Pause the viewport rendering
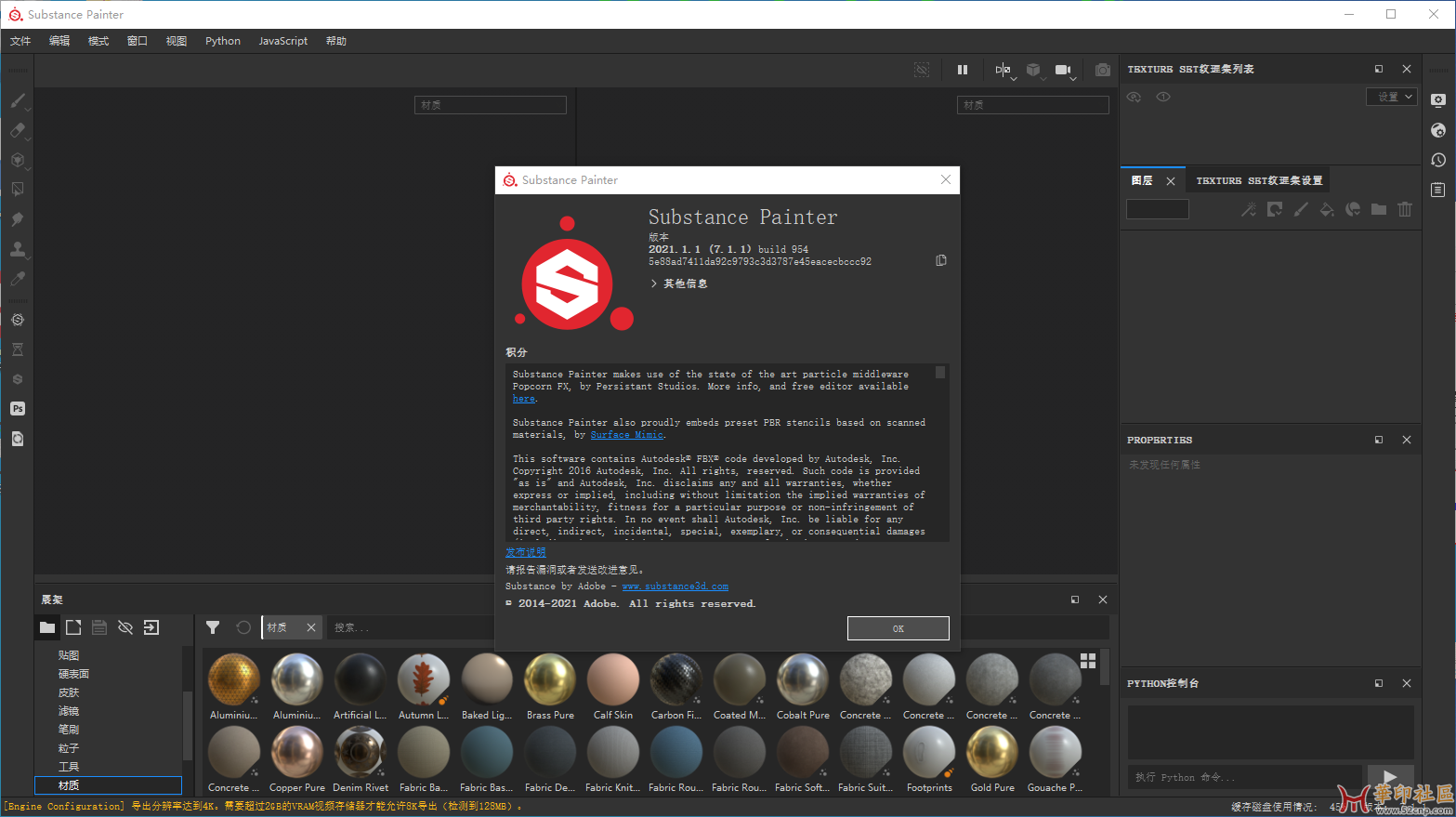This screenshot has width=1456, height=817. tap(963, 70)
